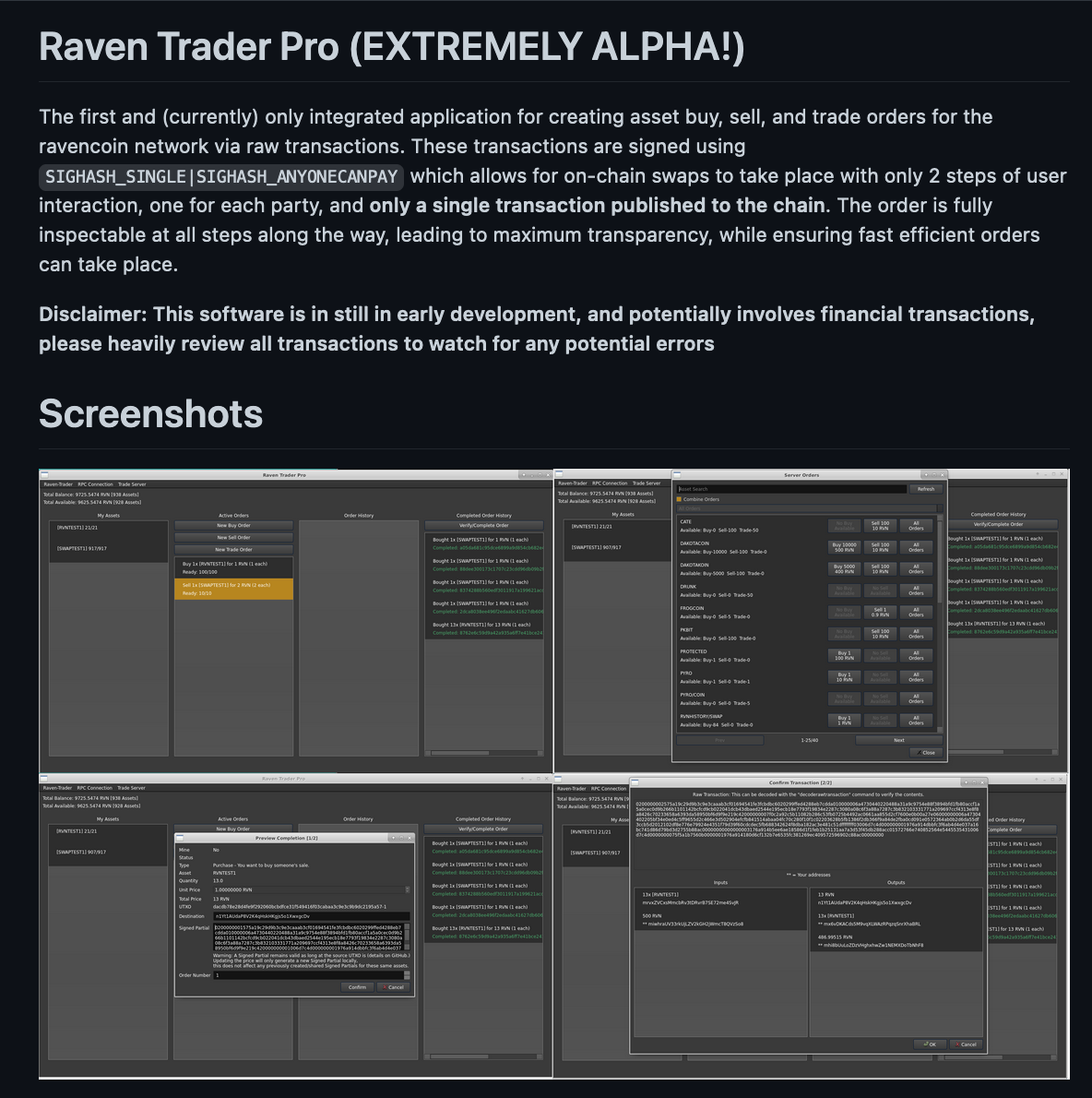Click the Raven Trader Pro (EXTREMELY ALPHA!) heading
Image resolution: width=1092 pixels, height=1098 pixels.
pyautogui.click(x=391, y=46)
